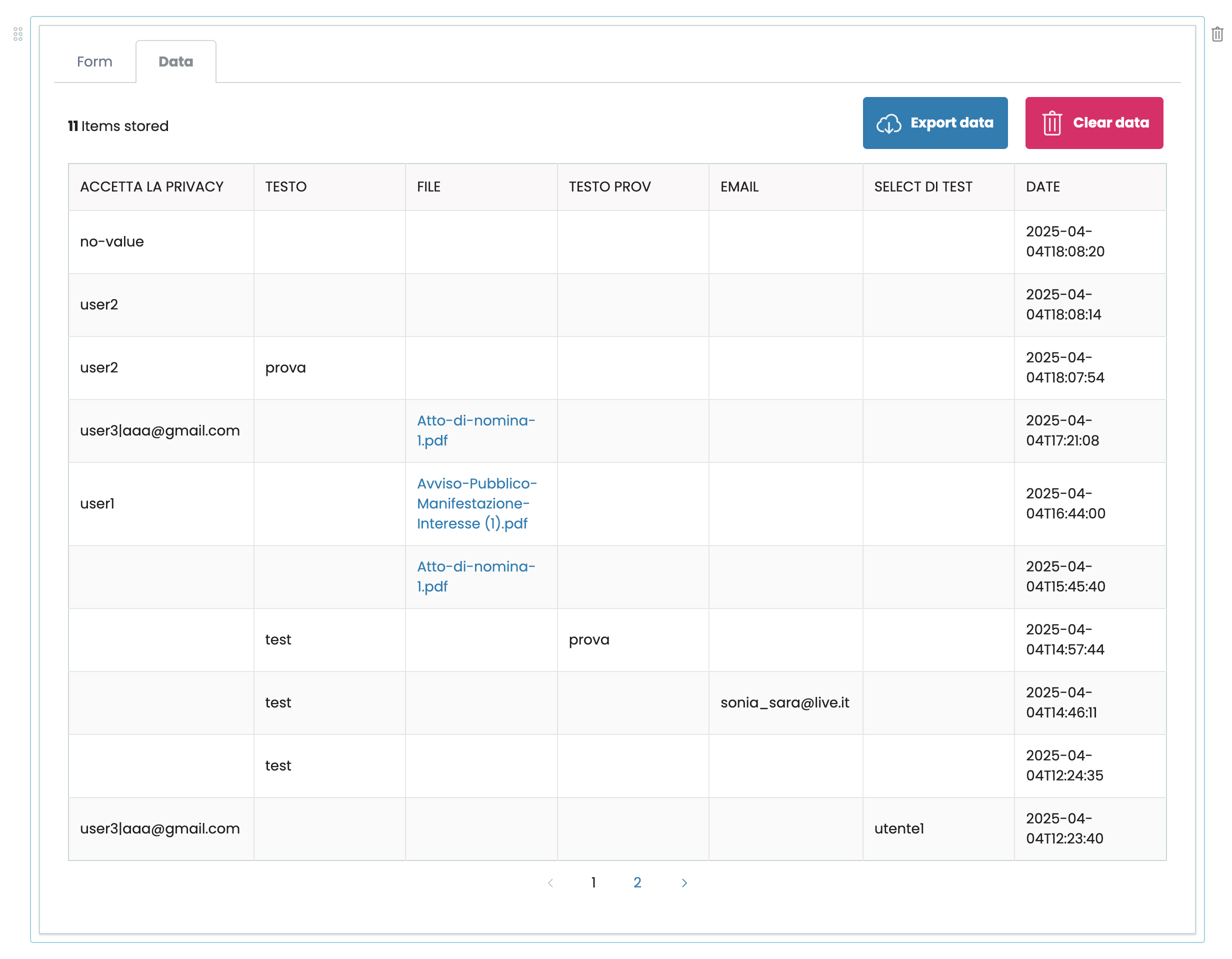1232x959 pixels.
Task: Click the next page arrow chevron
Action: click(684, 883)
